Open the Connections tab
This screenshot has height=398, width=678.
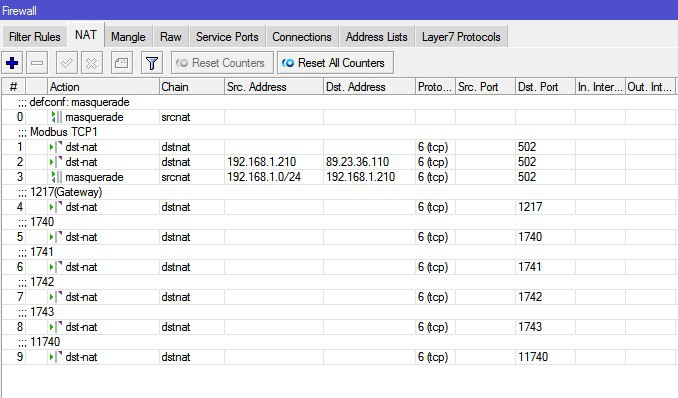[x=302, y=37]
